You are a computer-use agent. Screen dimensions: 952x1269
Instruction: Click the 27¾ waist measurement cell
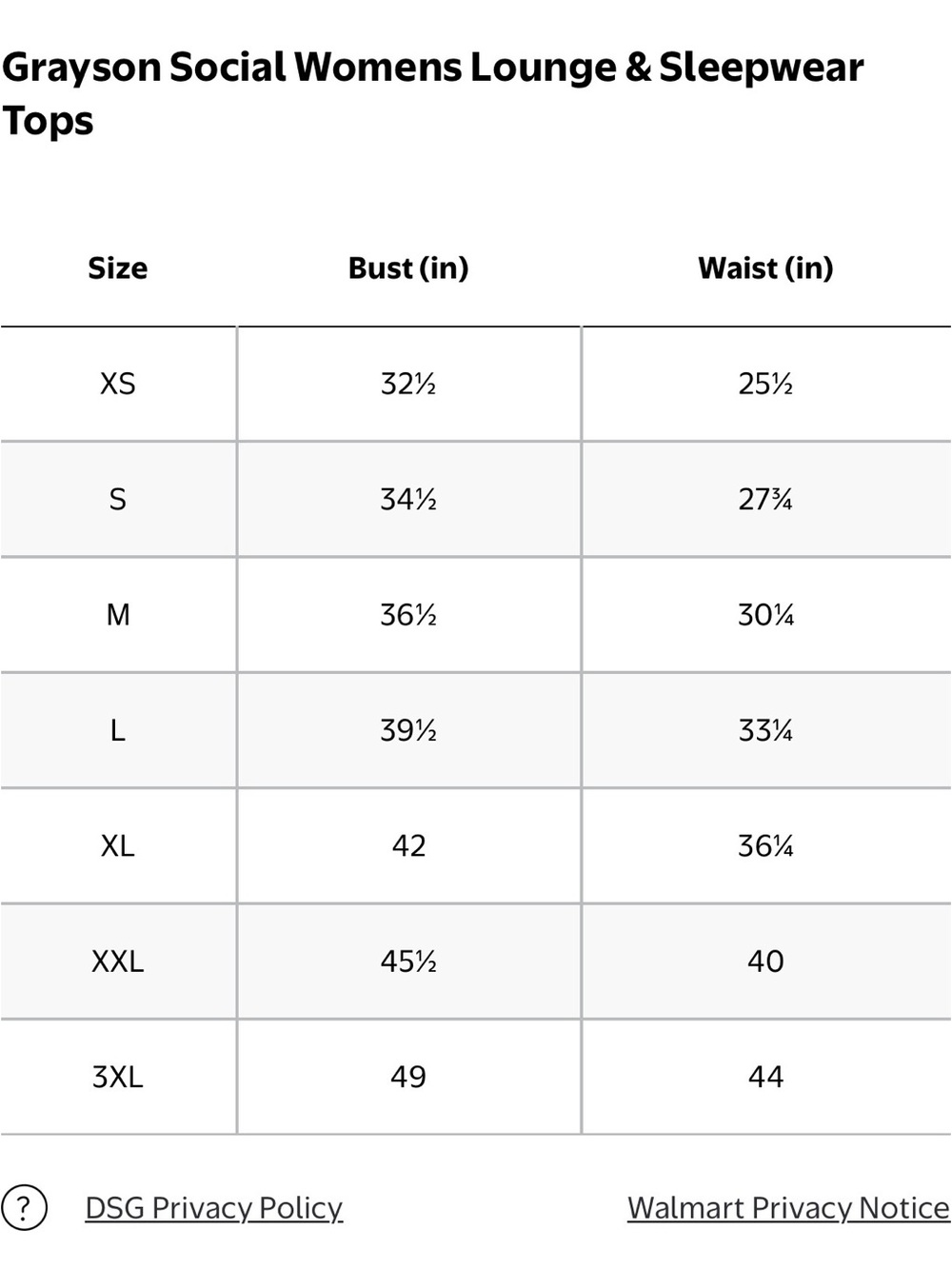(x=765, y=499)
